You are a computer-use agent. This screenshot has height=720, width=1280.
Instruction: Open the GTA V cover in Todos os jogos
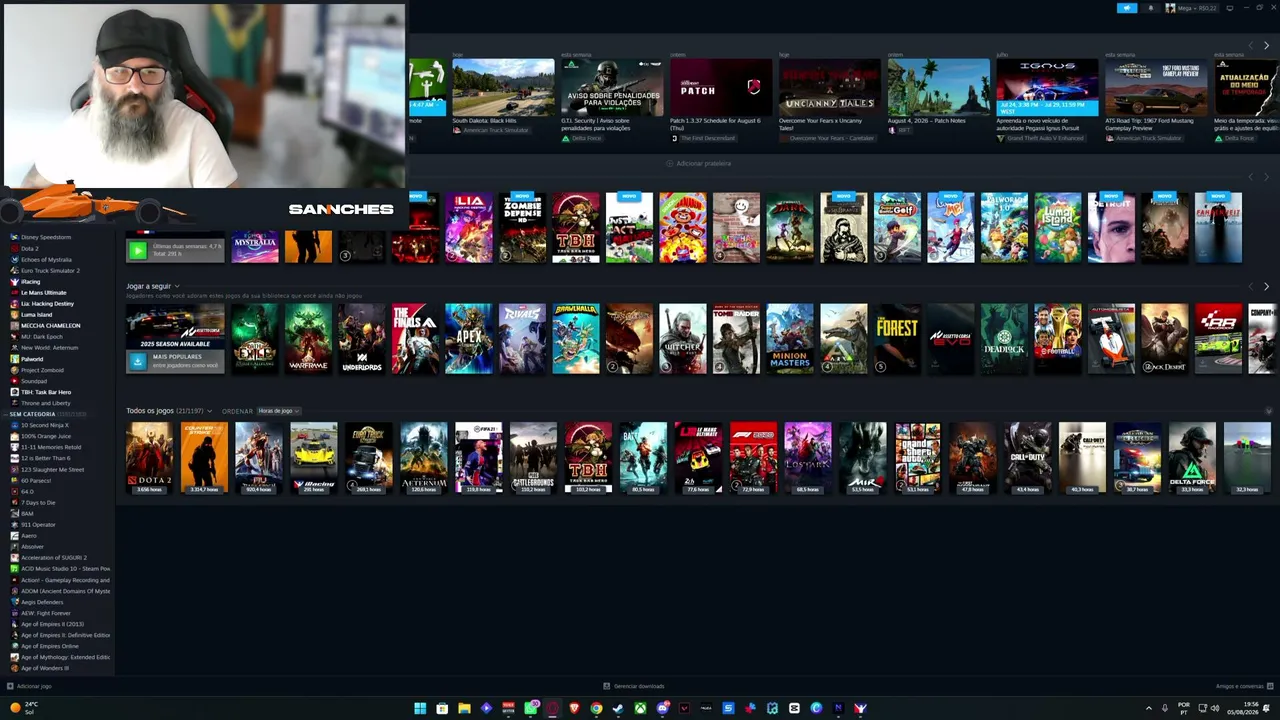(x=918, y=458)
